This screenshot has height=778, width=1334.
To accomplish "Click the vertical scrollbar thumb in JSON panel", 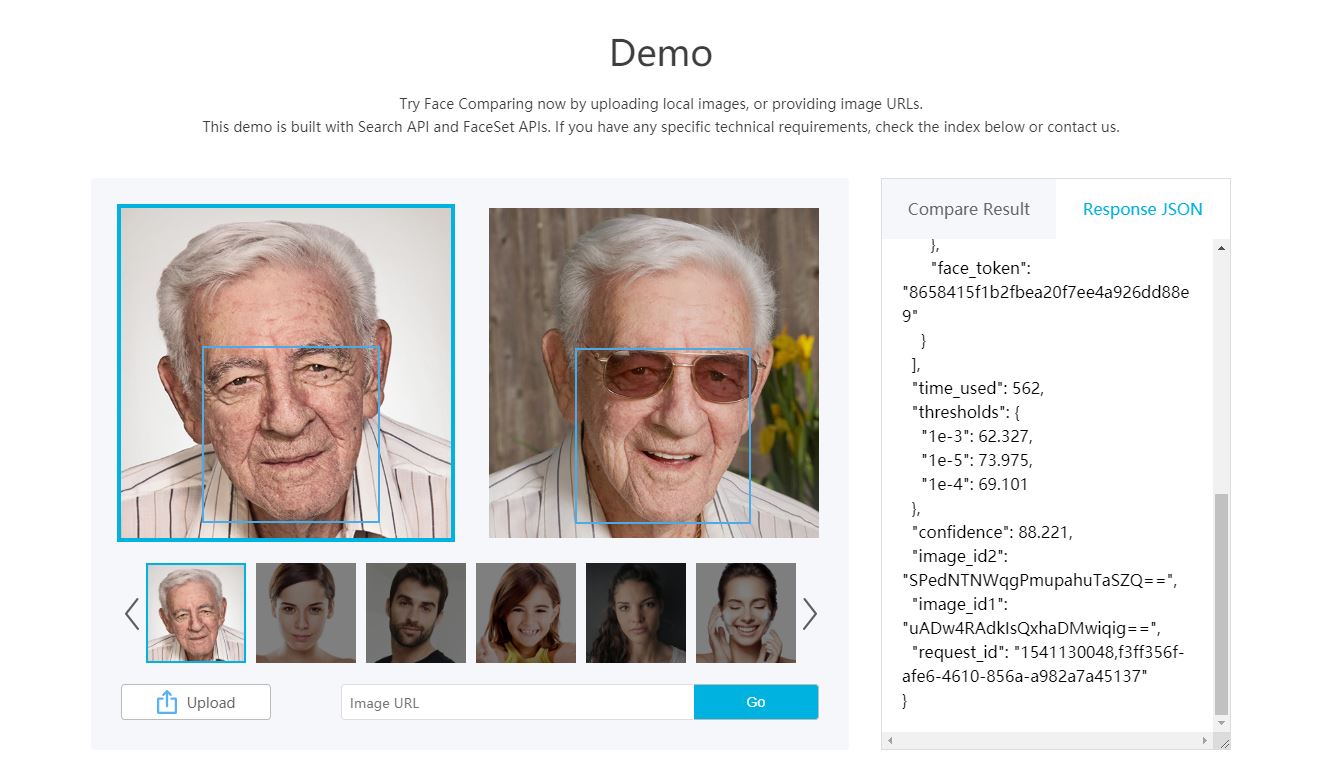I will click(1222, 603).
